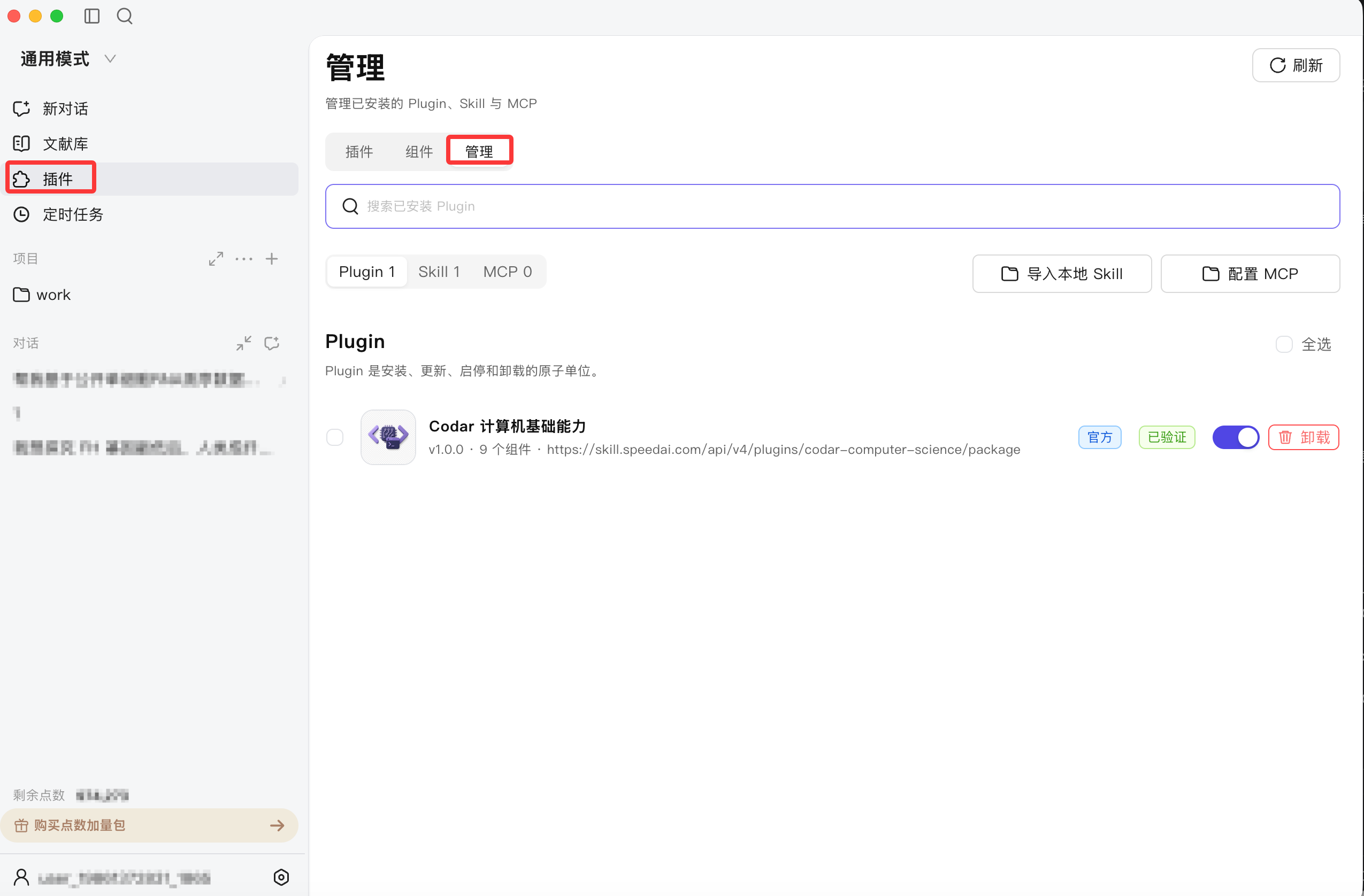Select the Plugin 1 filter tab
This screenshot has width=1364, height=896.
367,272
